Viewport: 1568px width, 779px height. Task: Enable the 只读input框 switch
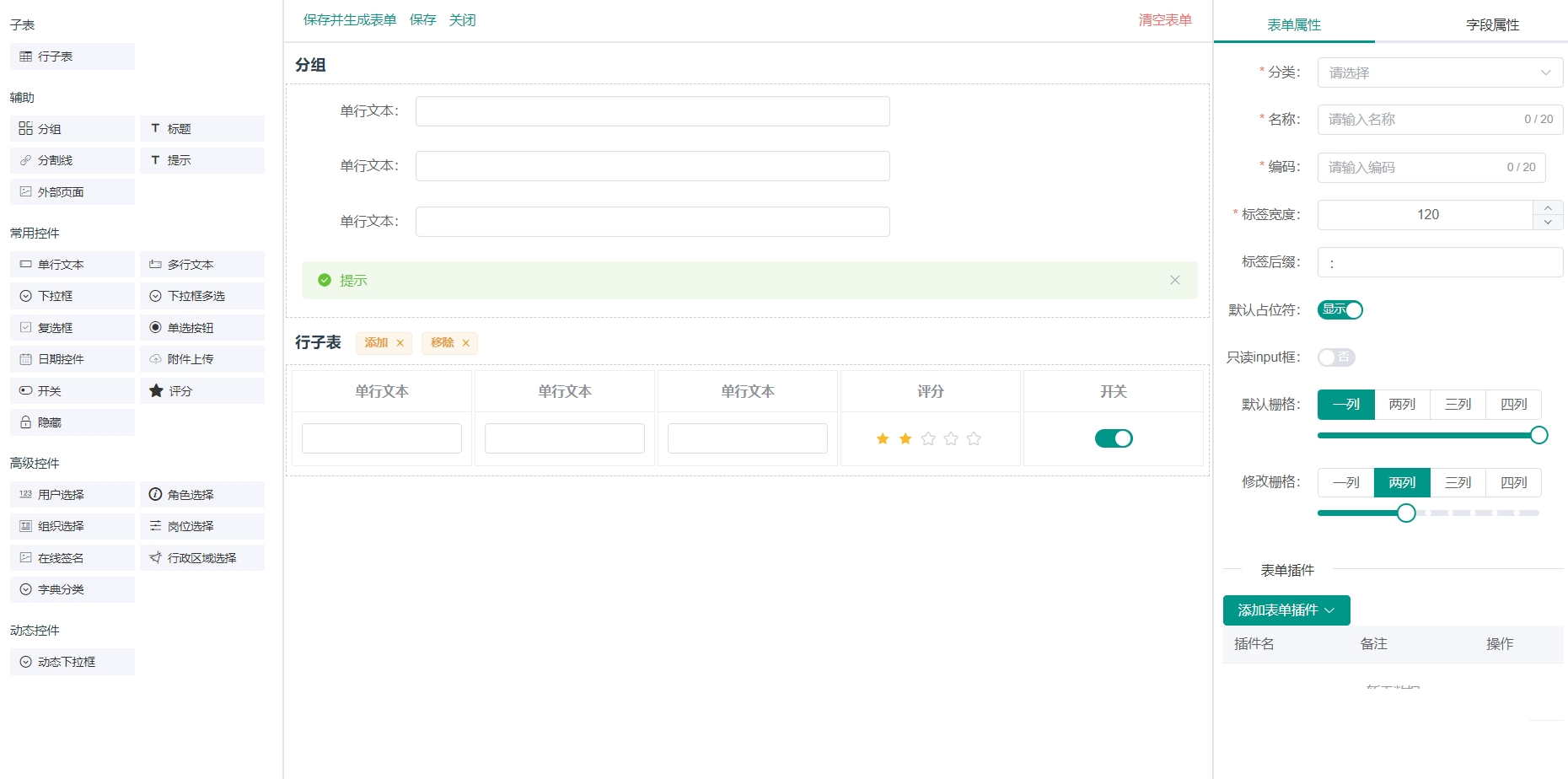(x=1336, y=357)
